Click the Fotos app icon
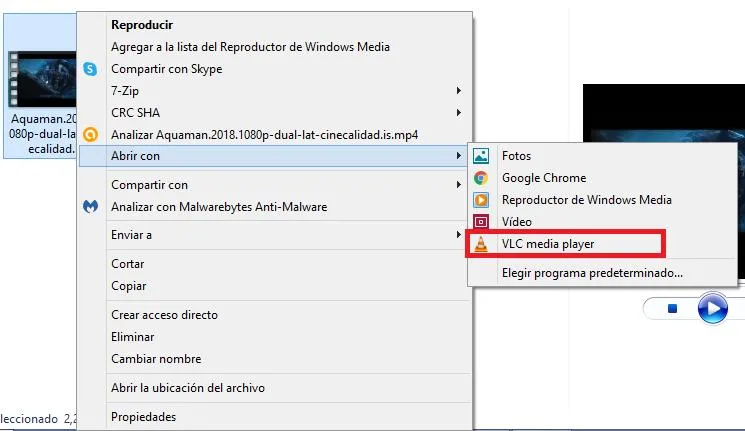The image size is (745, 431). (481, 156)
